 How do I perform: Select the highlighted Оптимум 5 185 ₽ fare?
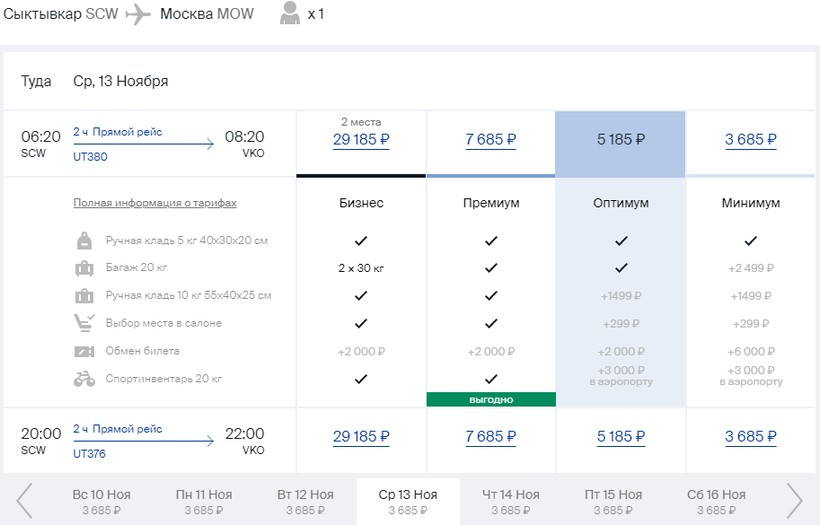[x=620, y=140]
